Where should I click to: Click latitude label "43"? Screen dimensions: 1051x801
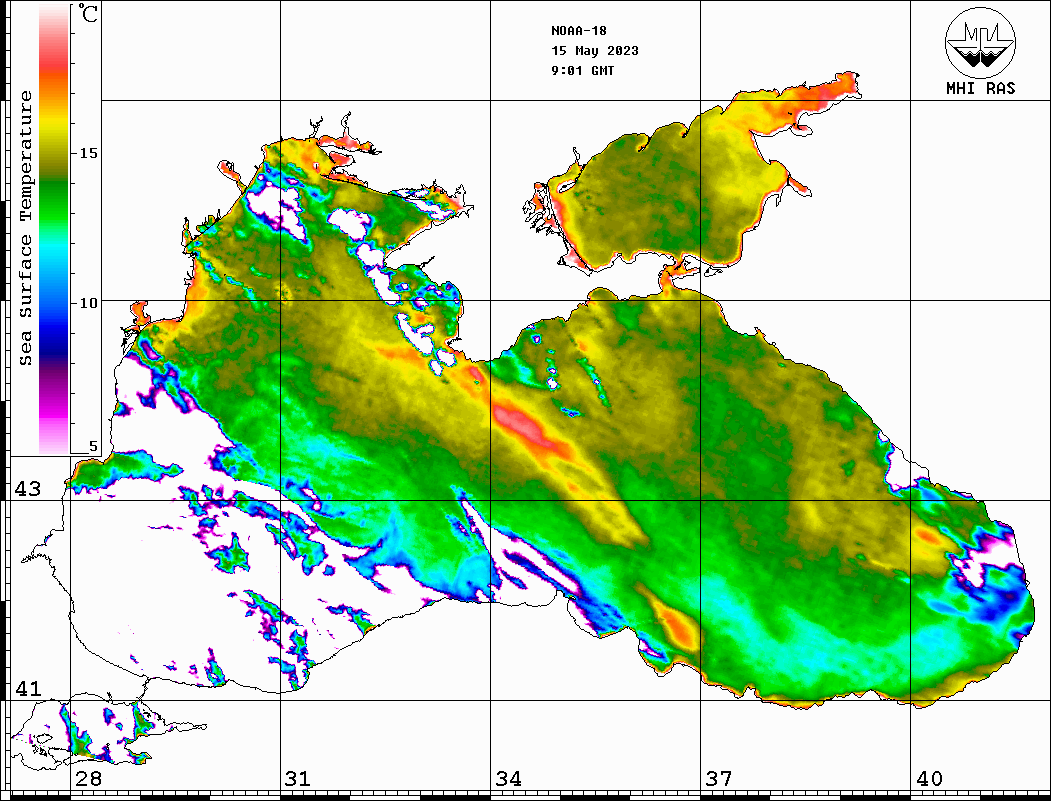[x=28, y=489]
